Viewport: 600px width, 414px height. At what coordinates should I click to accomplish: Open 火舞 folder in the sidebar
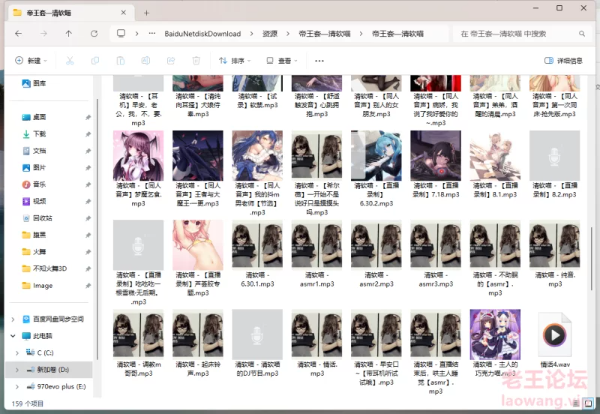34,252
